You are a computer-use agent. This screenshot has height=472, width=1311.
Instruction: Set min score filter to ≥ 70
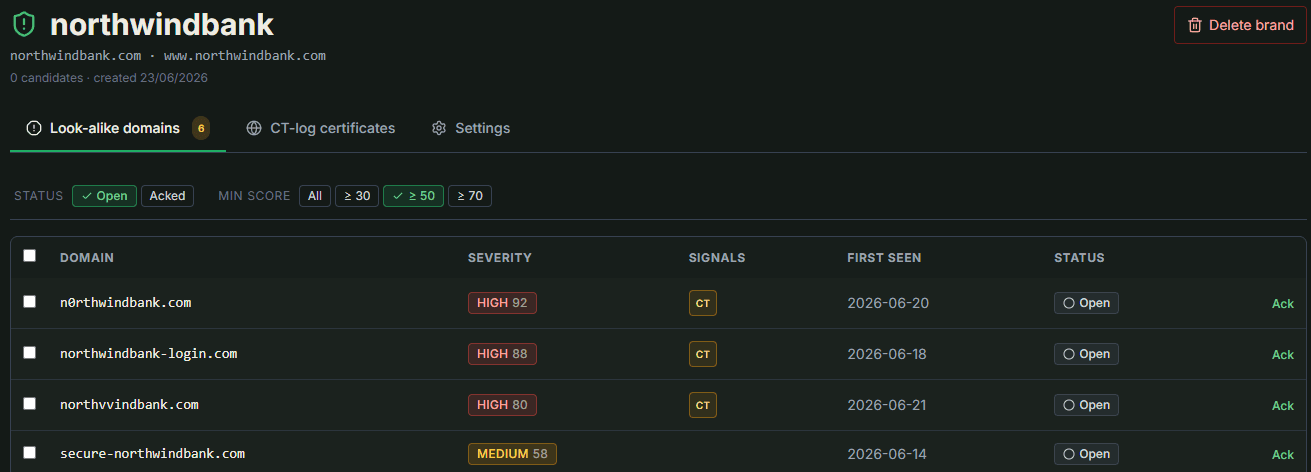click(x=469, y=196)
